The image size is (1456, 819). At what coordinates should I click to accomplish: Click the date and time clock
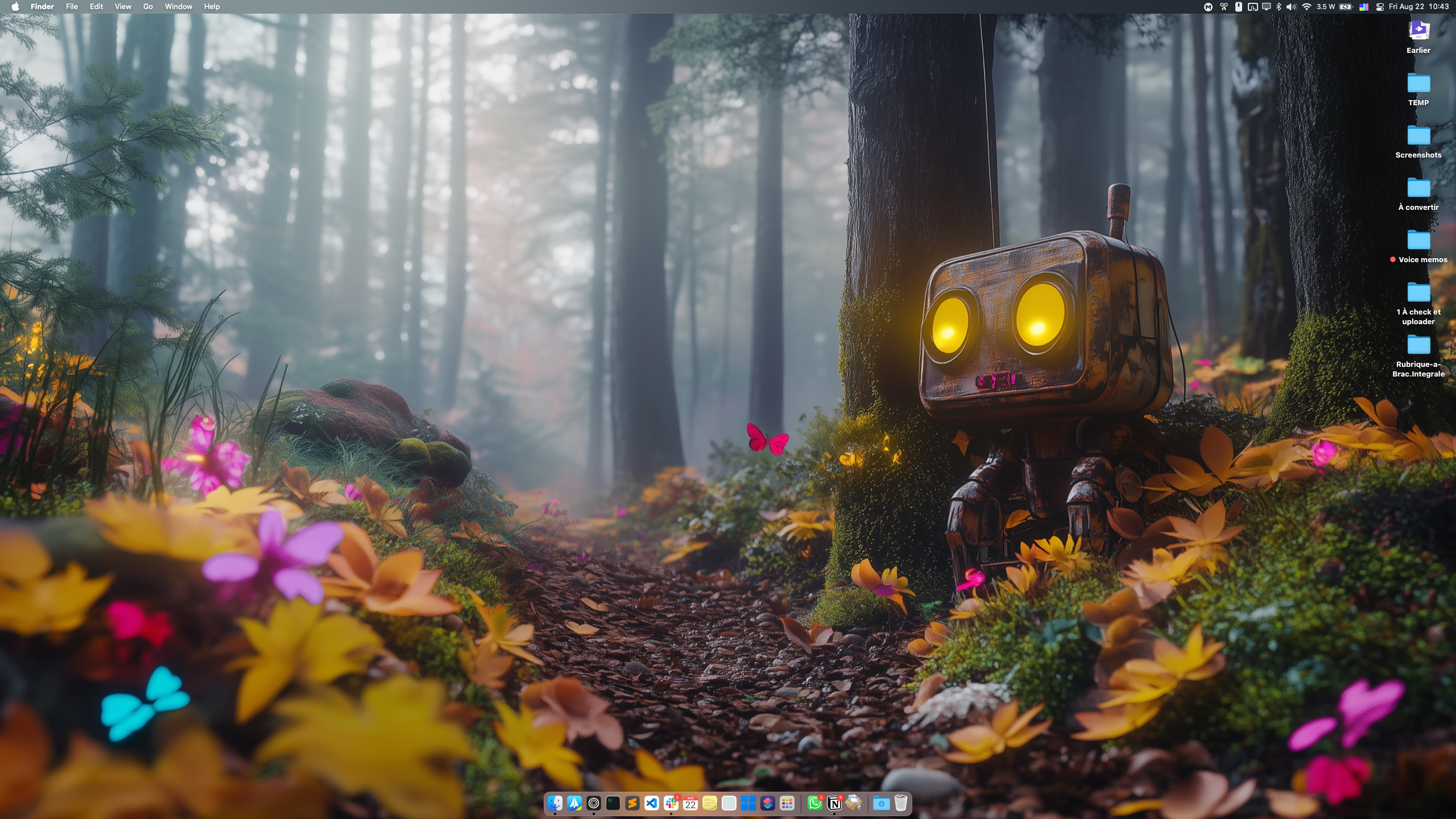click(x=1418, y=7)
